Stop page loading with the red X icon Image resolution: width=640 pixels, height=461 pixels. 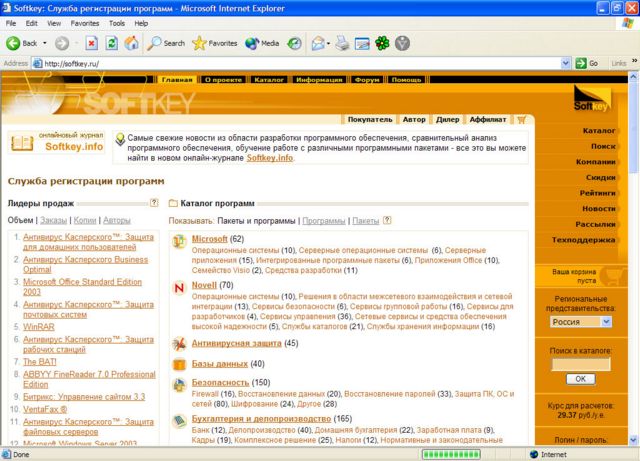click(92, 43)
